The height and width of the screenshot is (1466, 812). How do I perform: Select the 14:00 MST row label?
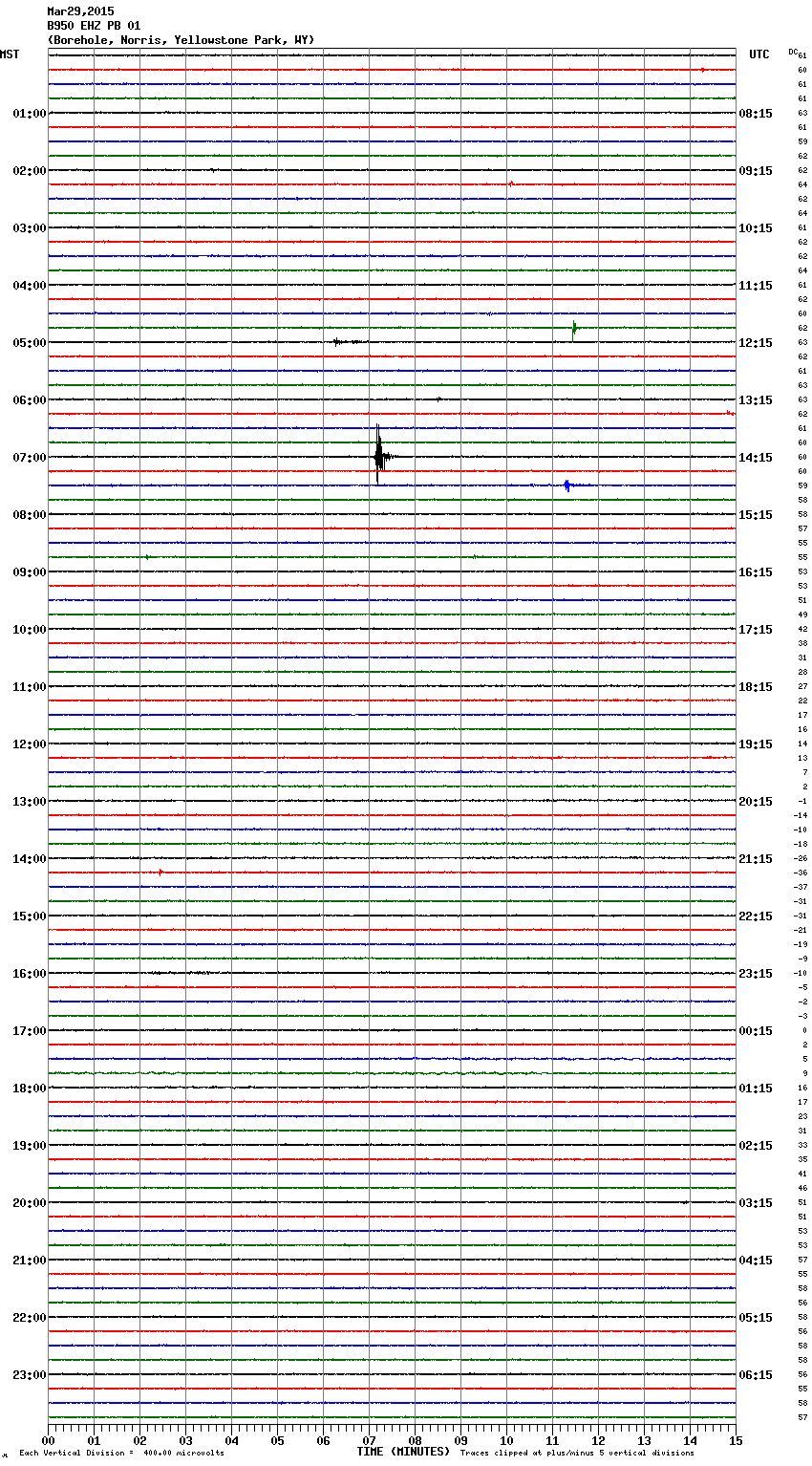pos(29,858)
